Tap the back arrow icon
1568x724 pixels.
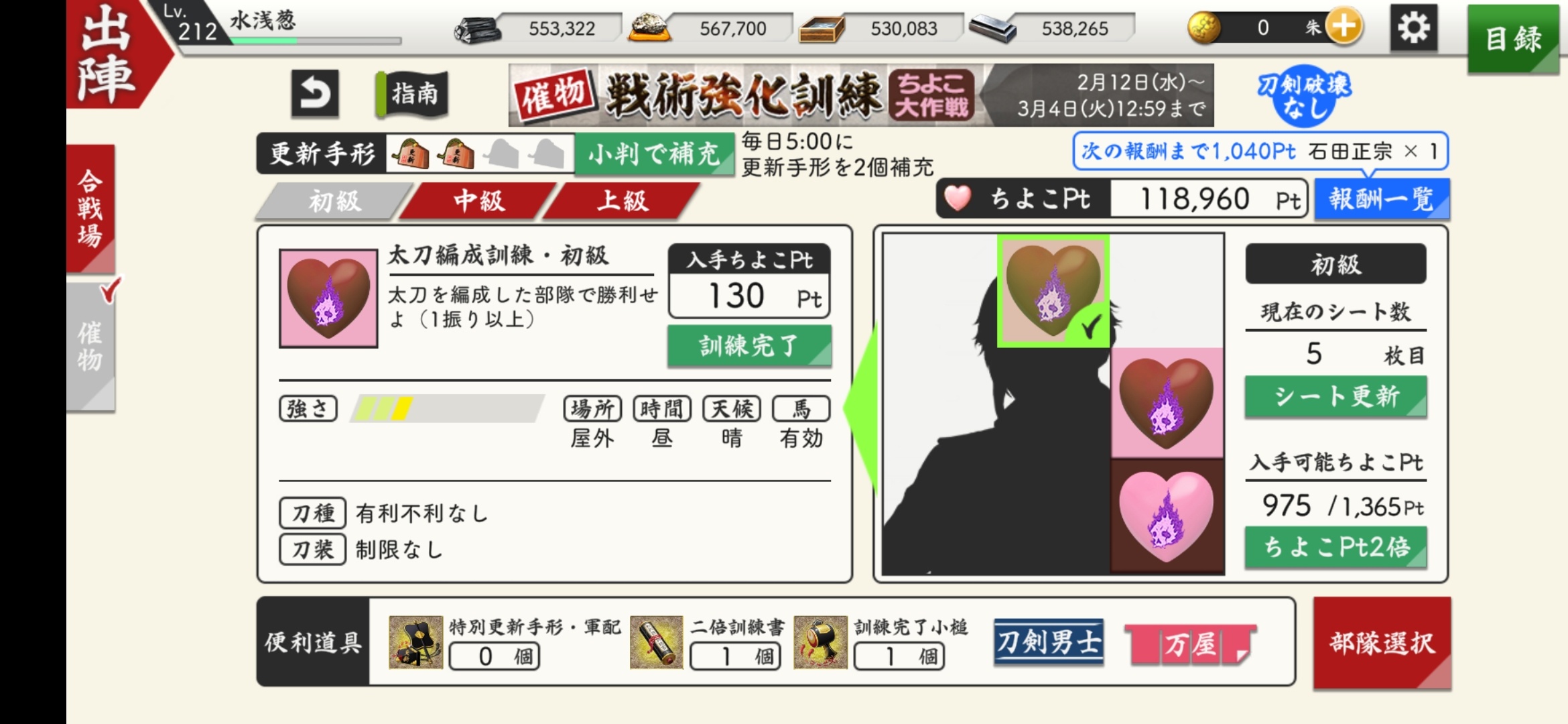point(315,93)
